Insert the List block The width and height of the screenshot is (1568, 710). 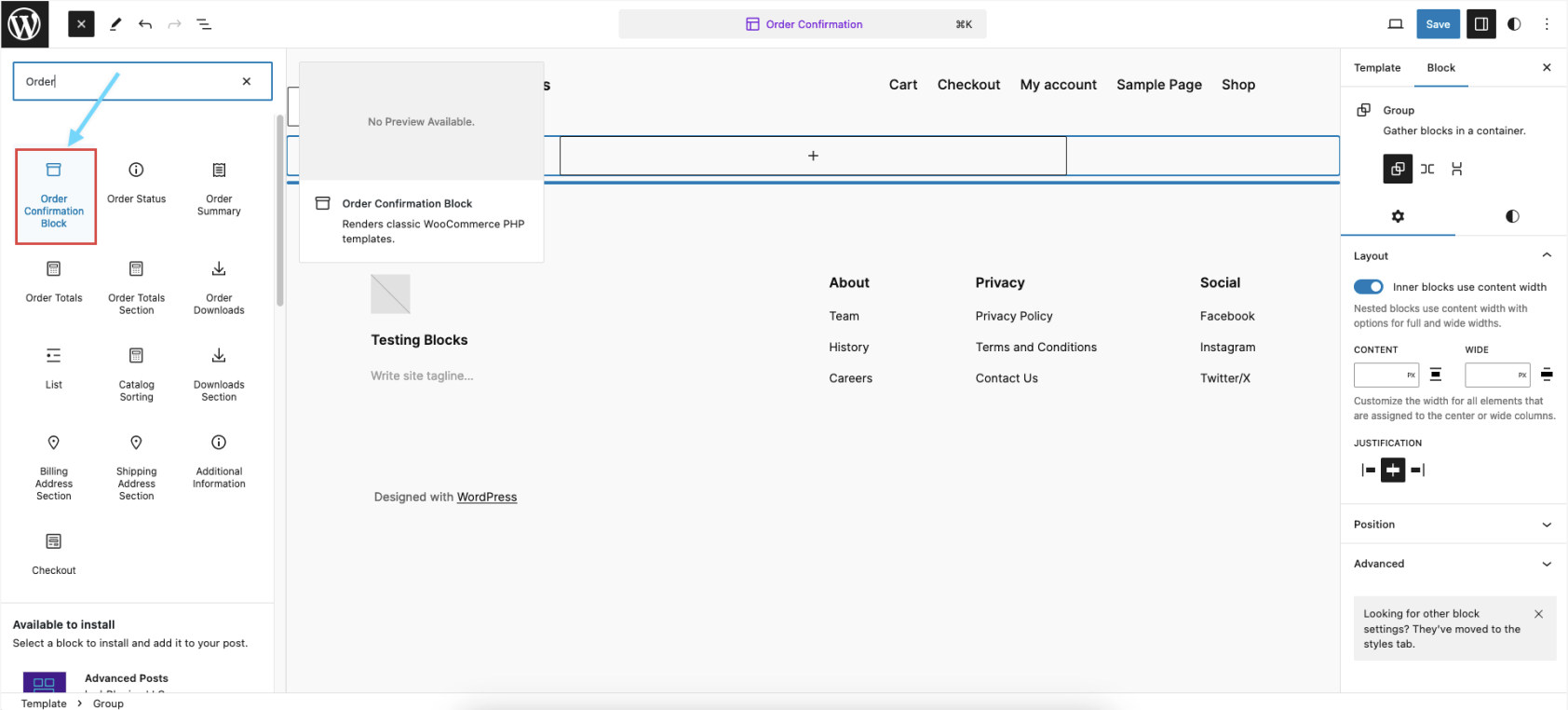click(x=54, y=369)
